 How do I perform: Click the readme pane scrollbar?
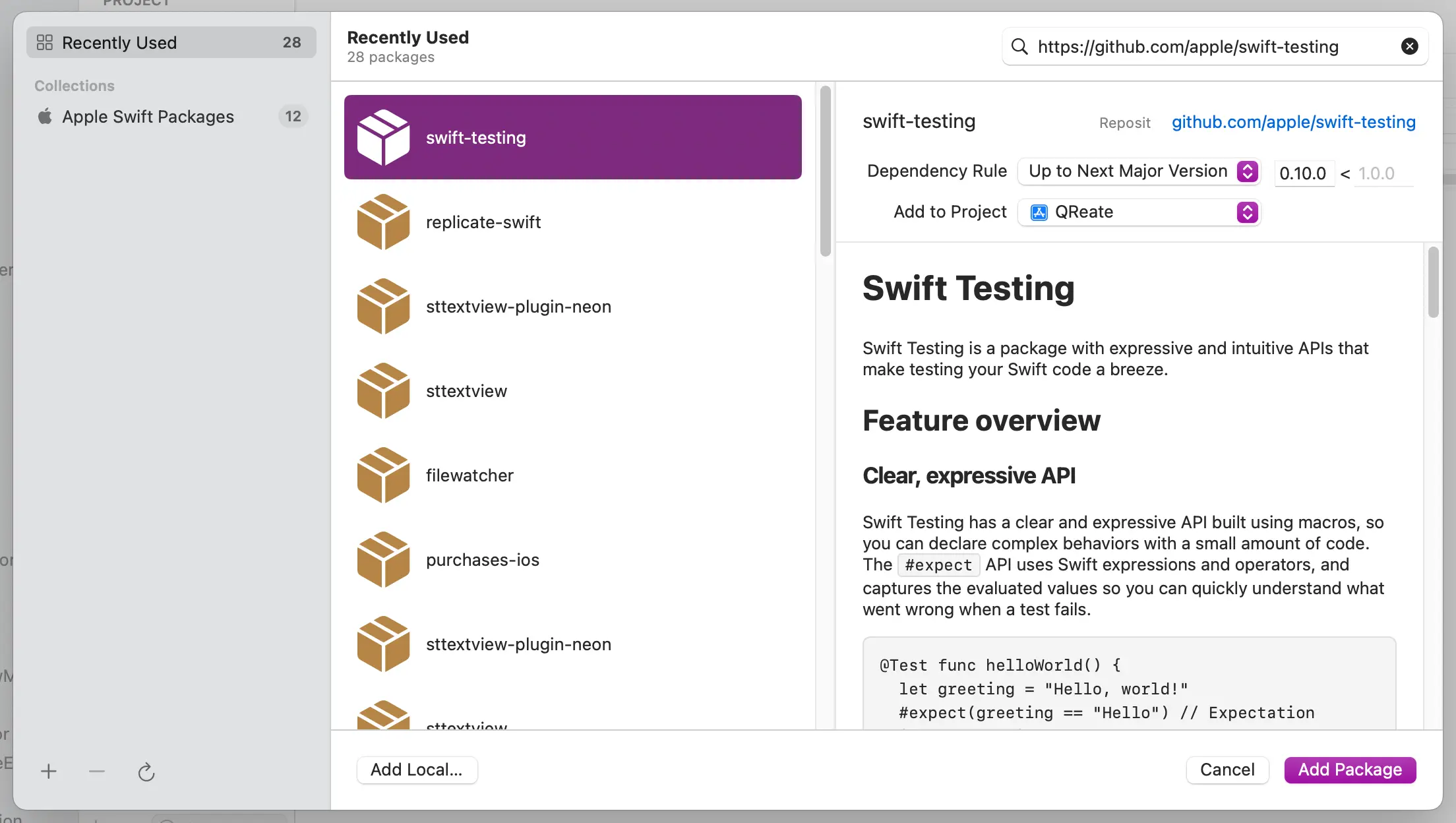click(1433, 282)
